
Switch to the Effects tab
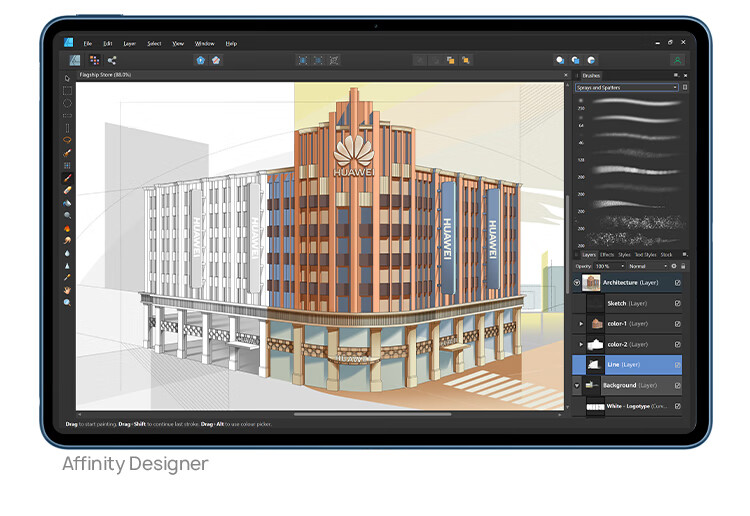607,255
